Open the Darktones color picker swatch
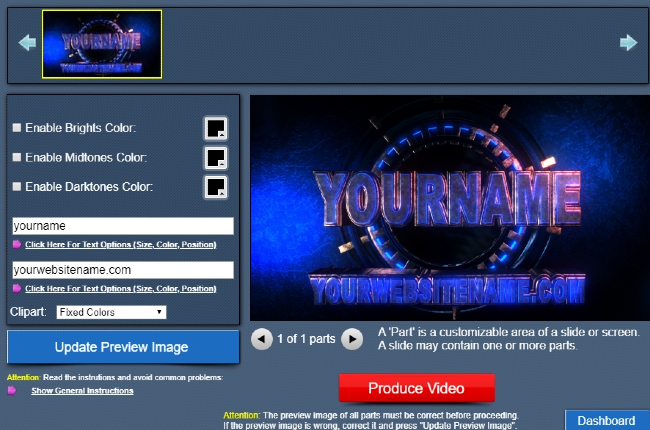 (x=215, y=187)
